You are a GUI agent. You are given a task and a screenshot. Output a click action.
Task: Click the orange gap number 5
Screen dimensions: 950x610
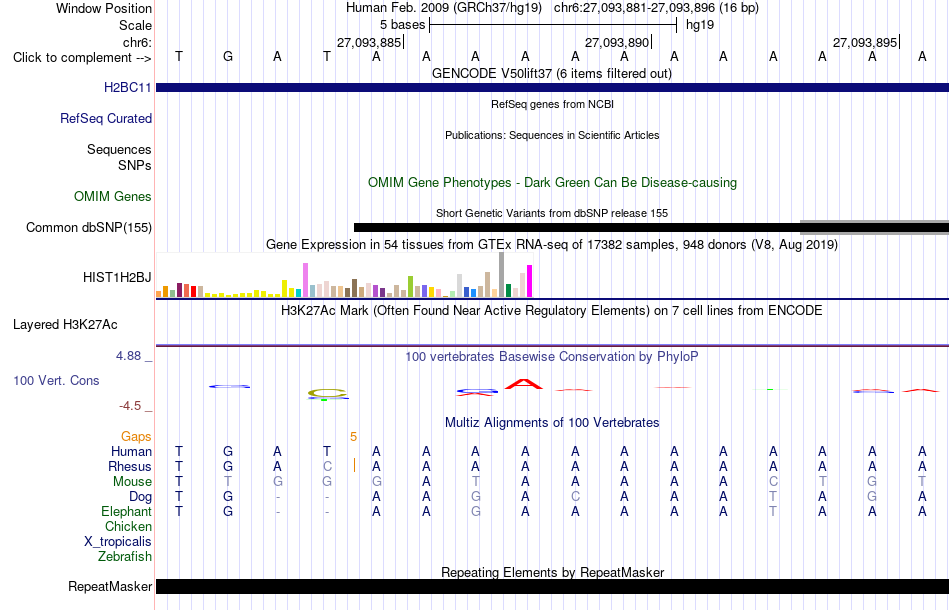pos(353,437)
